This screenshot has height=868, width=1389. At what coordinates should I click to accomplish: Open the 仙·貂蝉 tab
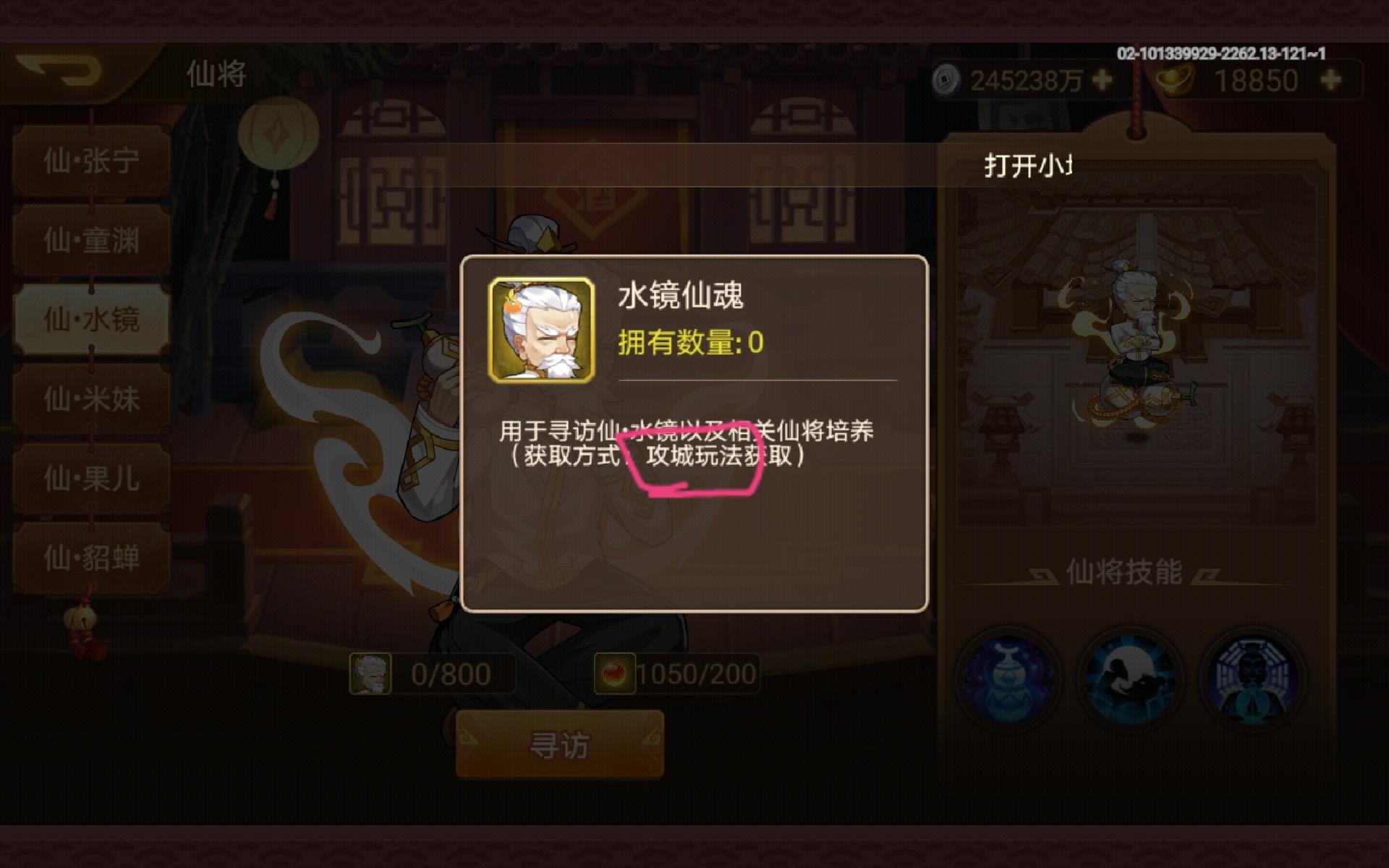tap(91, 558)
